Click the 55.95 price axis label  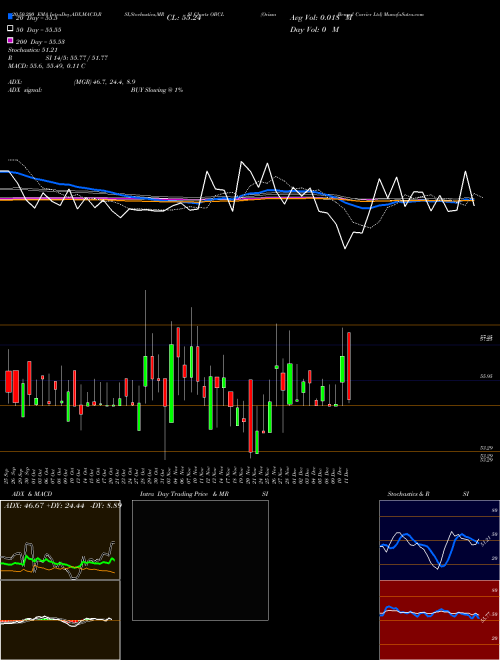point(486,376)
